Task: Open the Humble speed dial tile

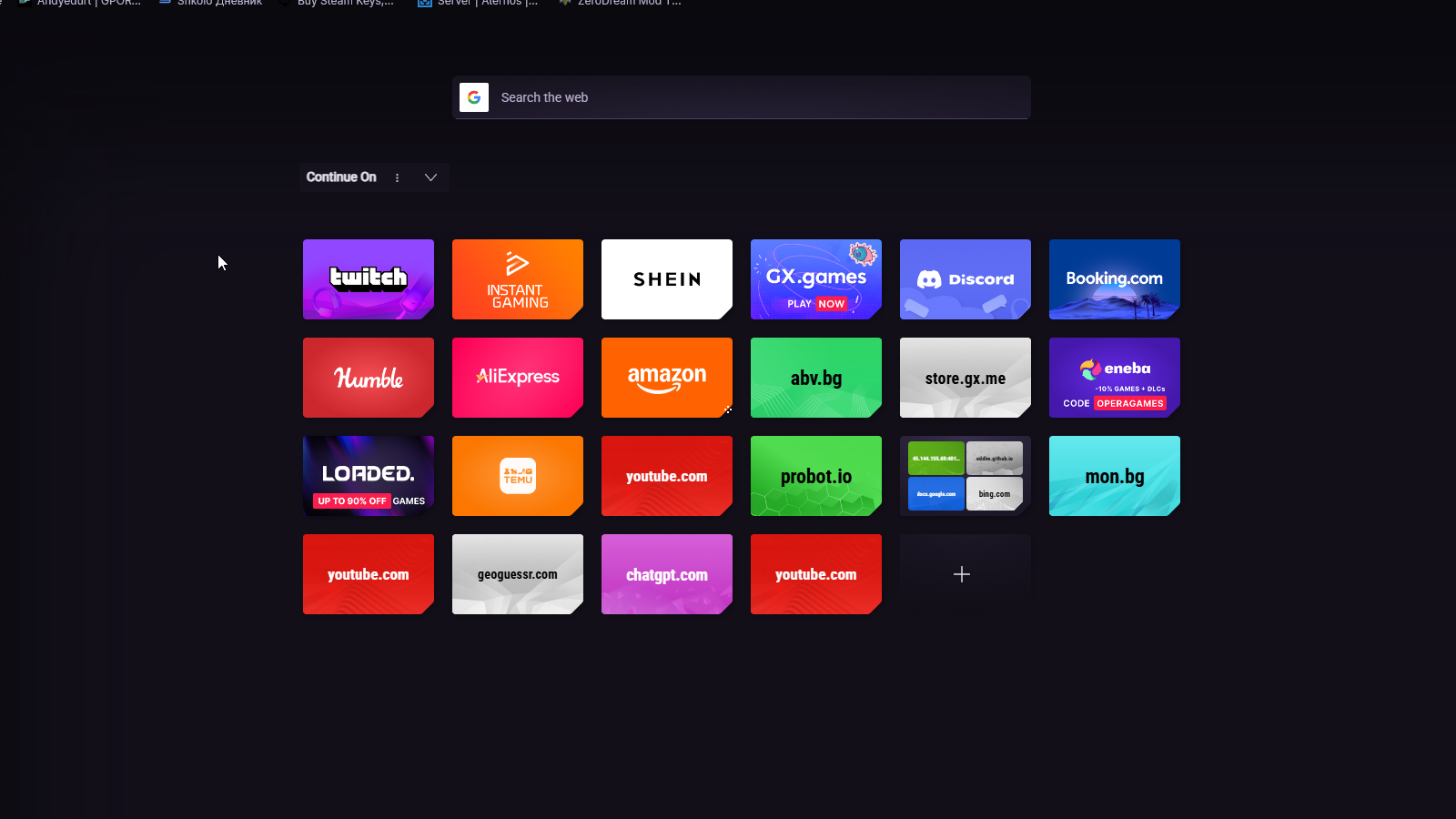Action: [x=369, y=378]
